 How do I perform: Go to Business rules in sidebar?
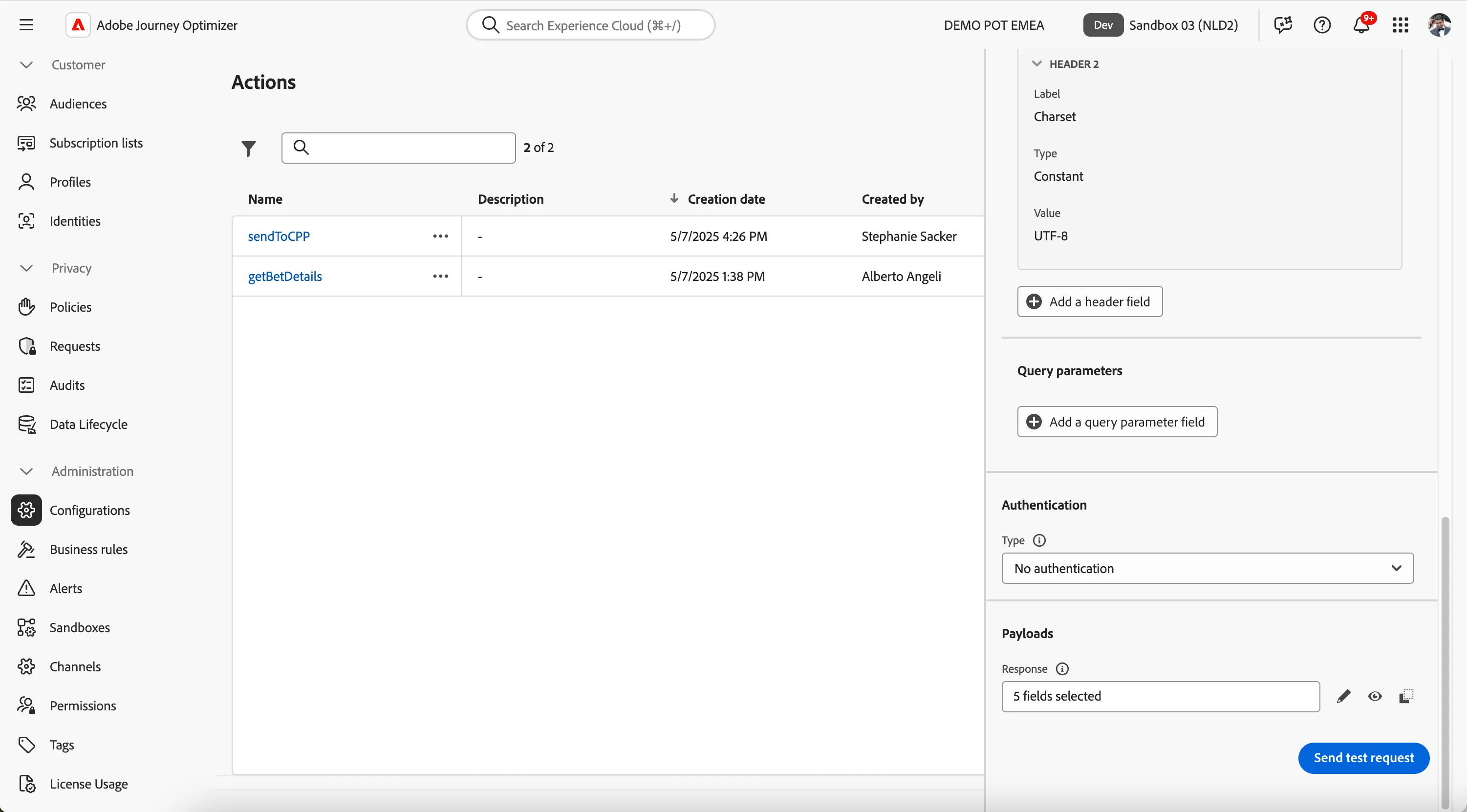point(88,549)
